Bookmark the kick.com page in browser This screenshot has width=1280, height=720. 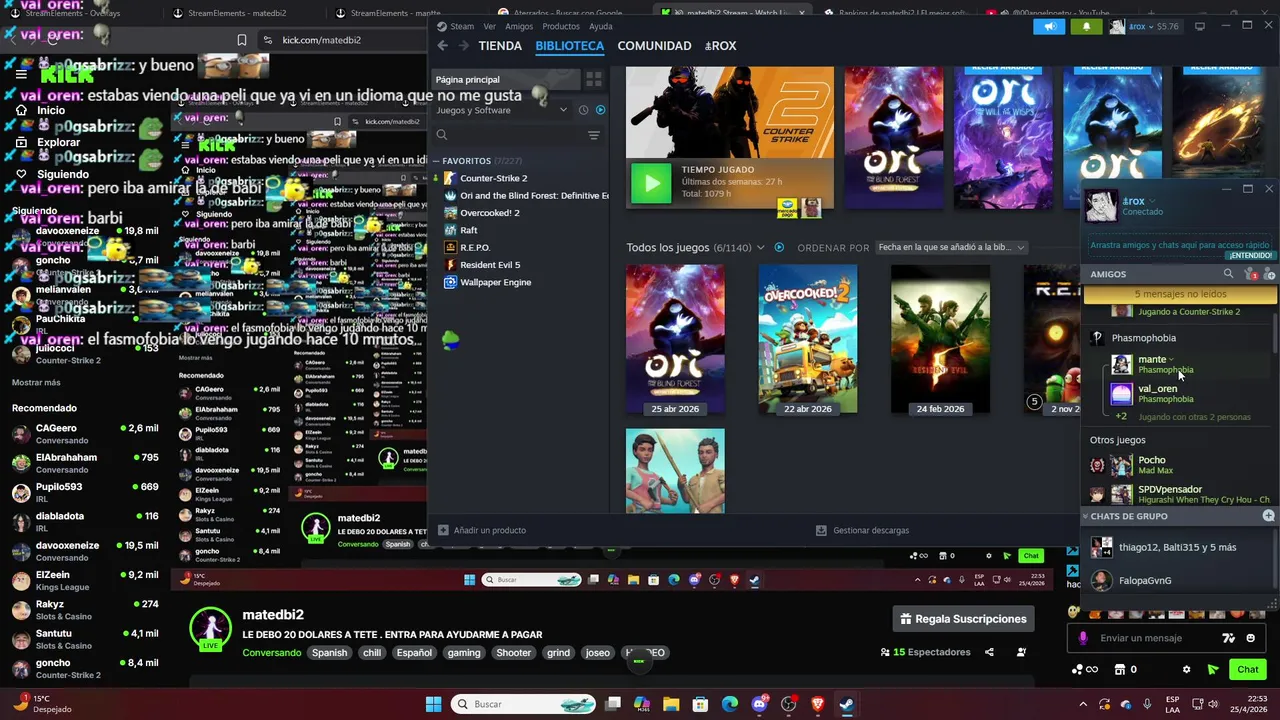point(242,40)
